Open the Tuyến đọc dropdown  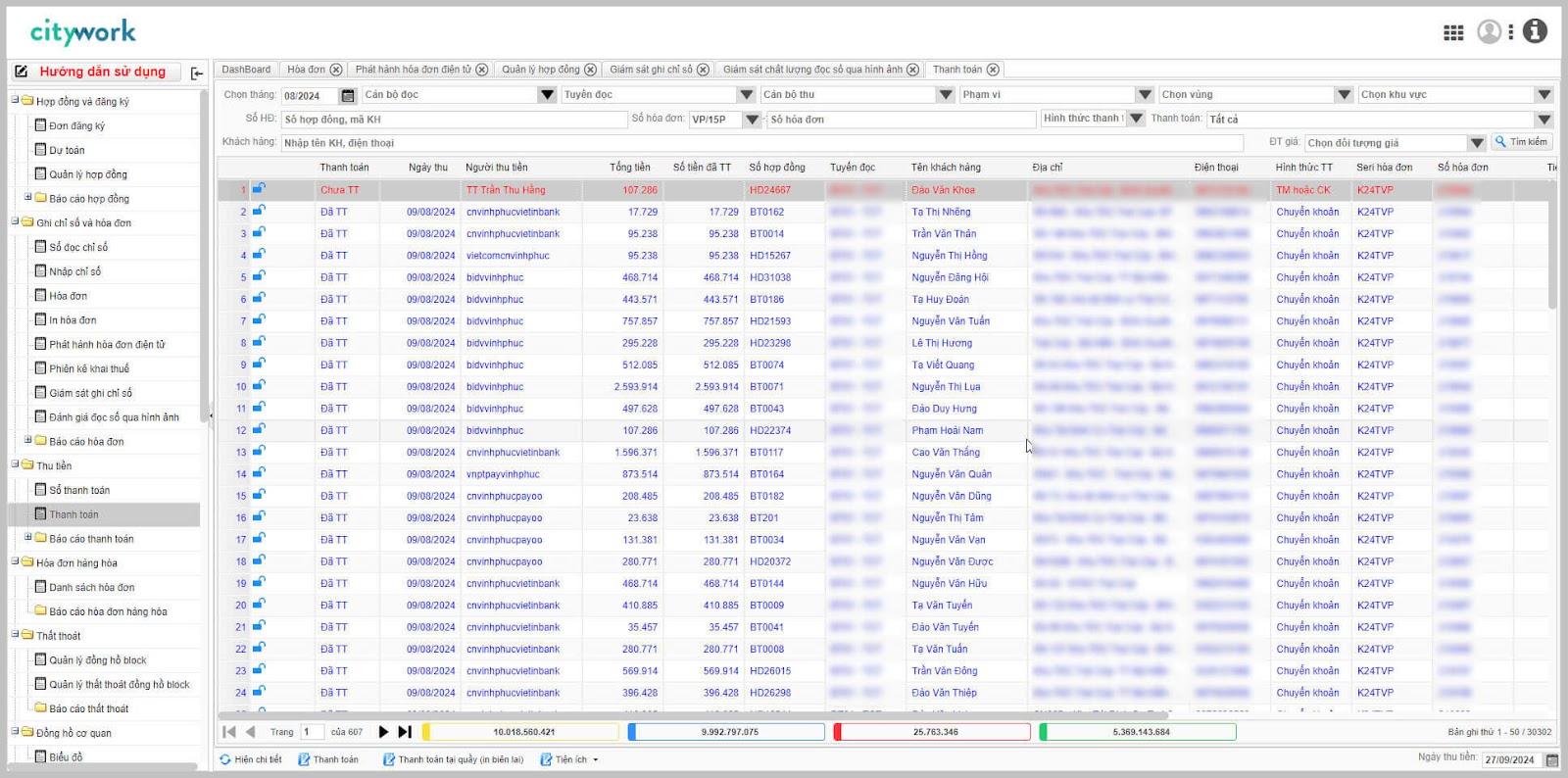[x=746, y=95]
